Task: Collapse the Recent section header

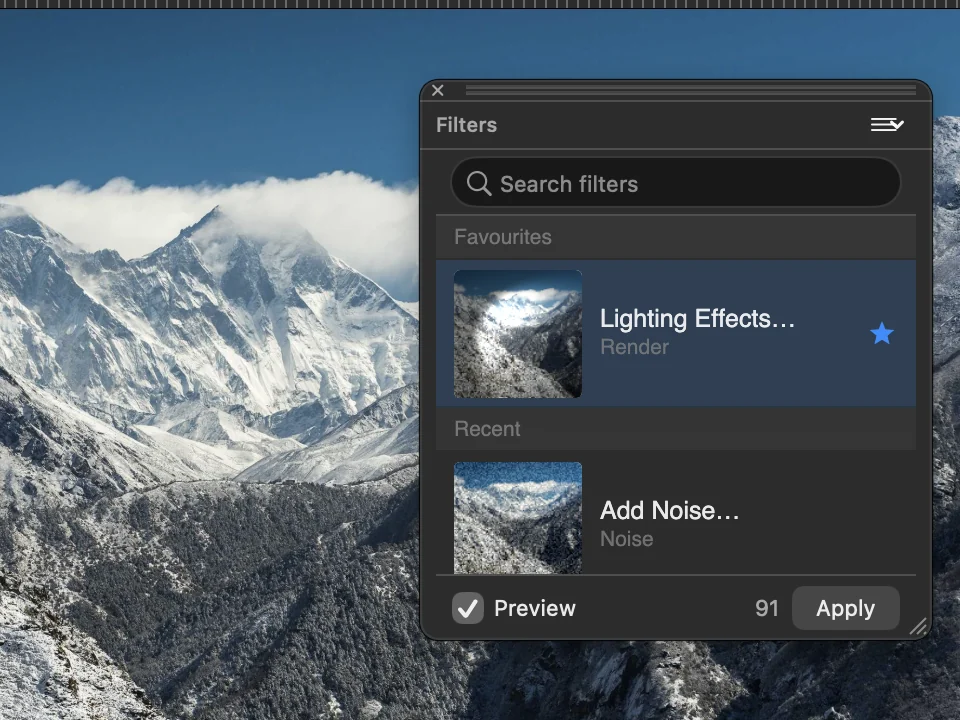Action: pos(676,429)
